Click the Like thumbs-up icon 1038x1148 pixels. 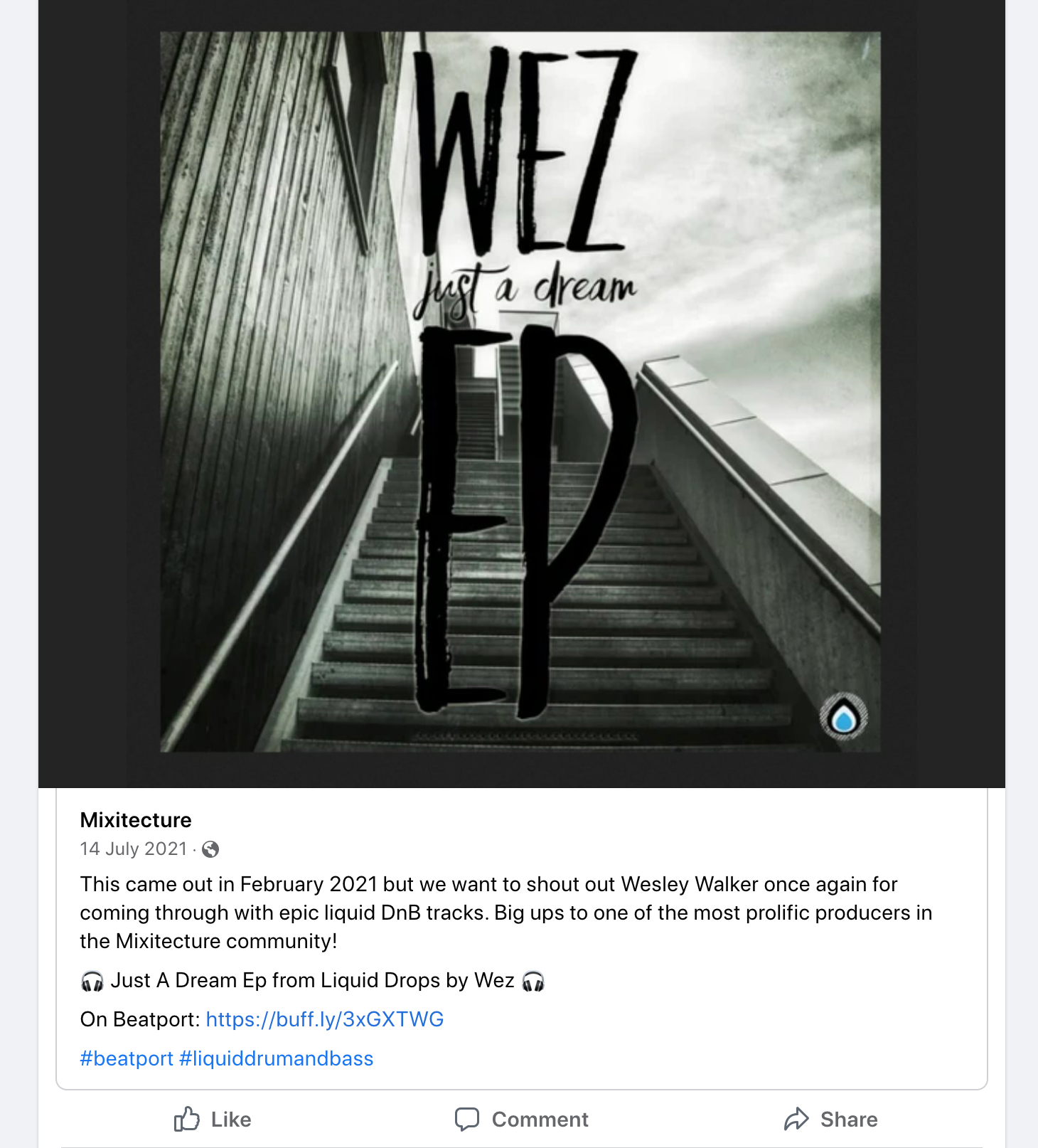tap(187, 1119)
